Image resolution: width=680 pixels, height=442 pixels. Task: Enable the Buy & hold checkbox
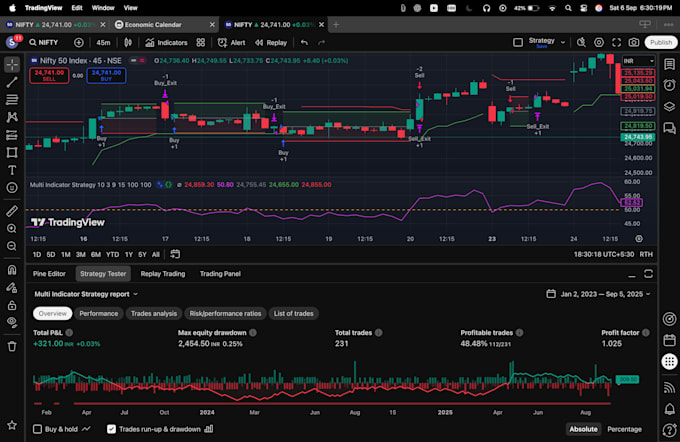click(38, 429)
